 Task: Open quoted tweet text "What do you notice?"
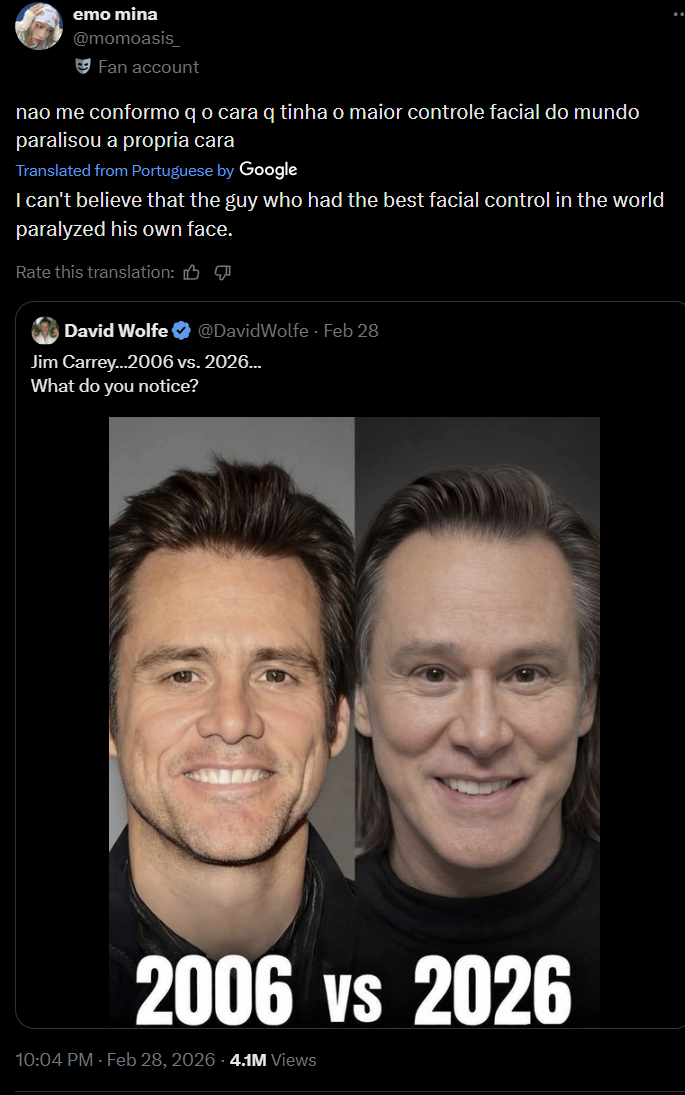(115, 385)
